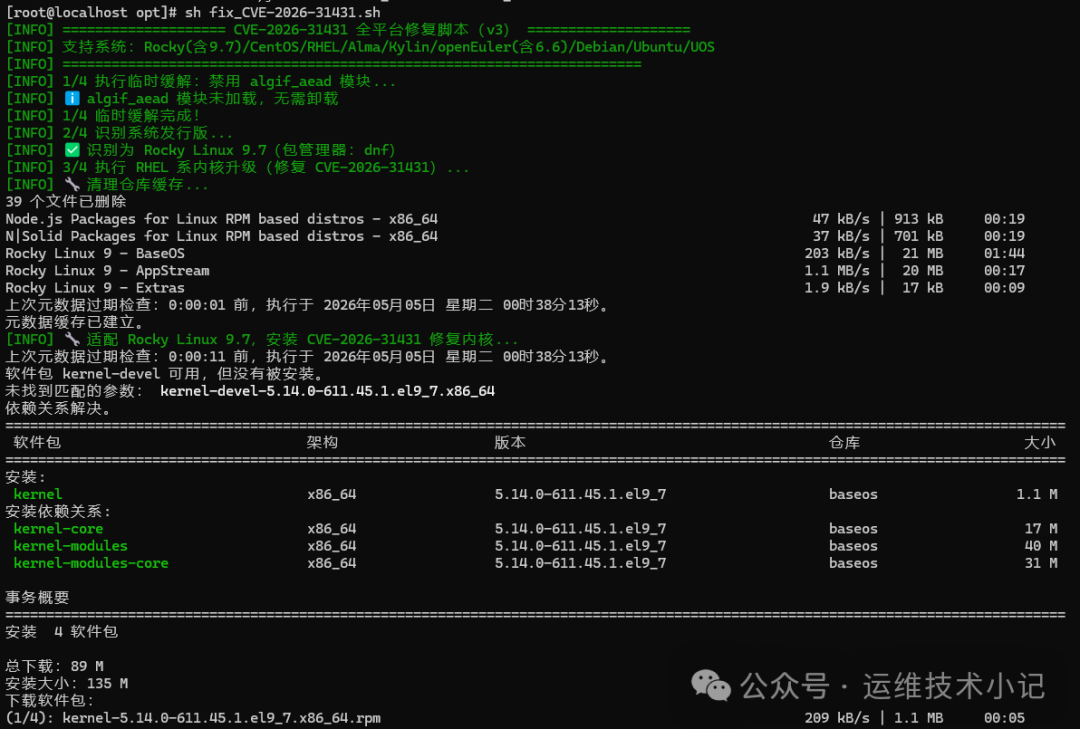Viewport: 1080px width, 729px height.
Task: Click the '1.1 M' size of kernel
Action: click(1037, 494)
